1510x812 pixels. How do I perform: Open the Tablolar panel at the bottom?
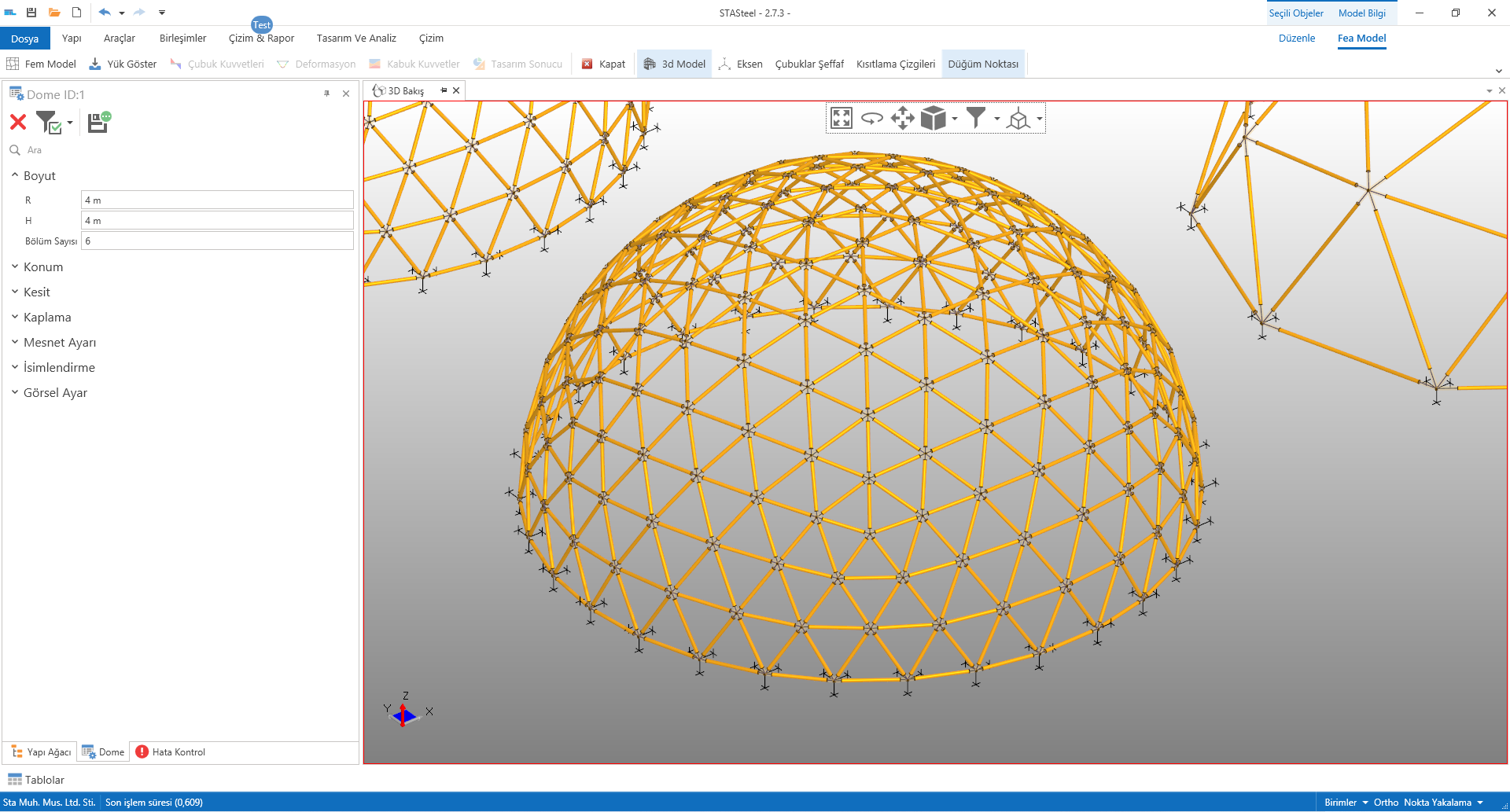(36, 780)
